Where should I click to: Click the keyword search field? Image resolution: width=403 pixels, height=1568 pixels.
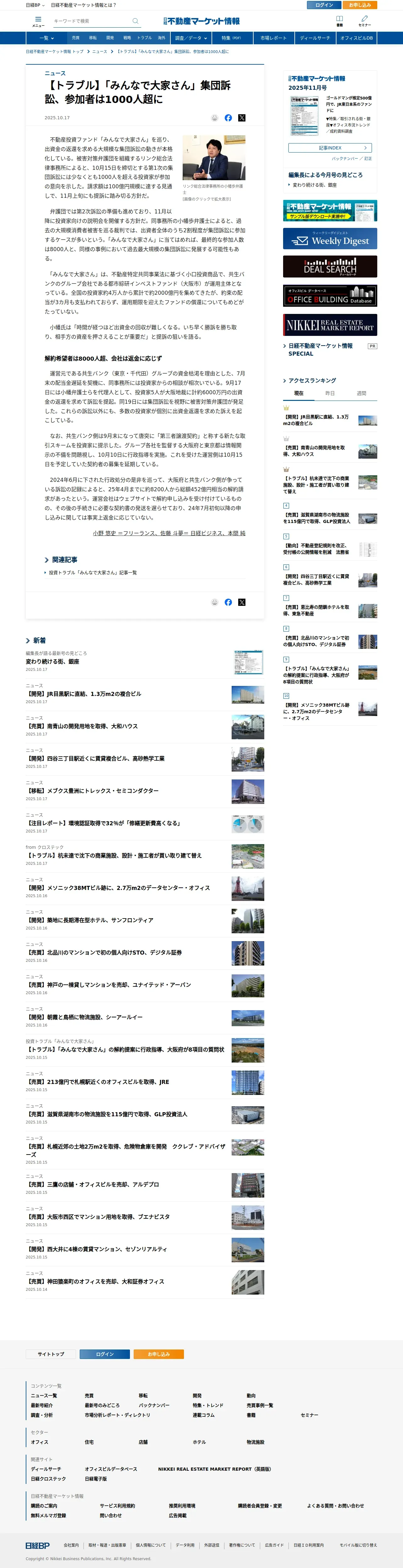[x=91, y=21]
